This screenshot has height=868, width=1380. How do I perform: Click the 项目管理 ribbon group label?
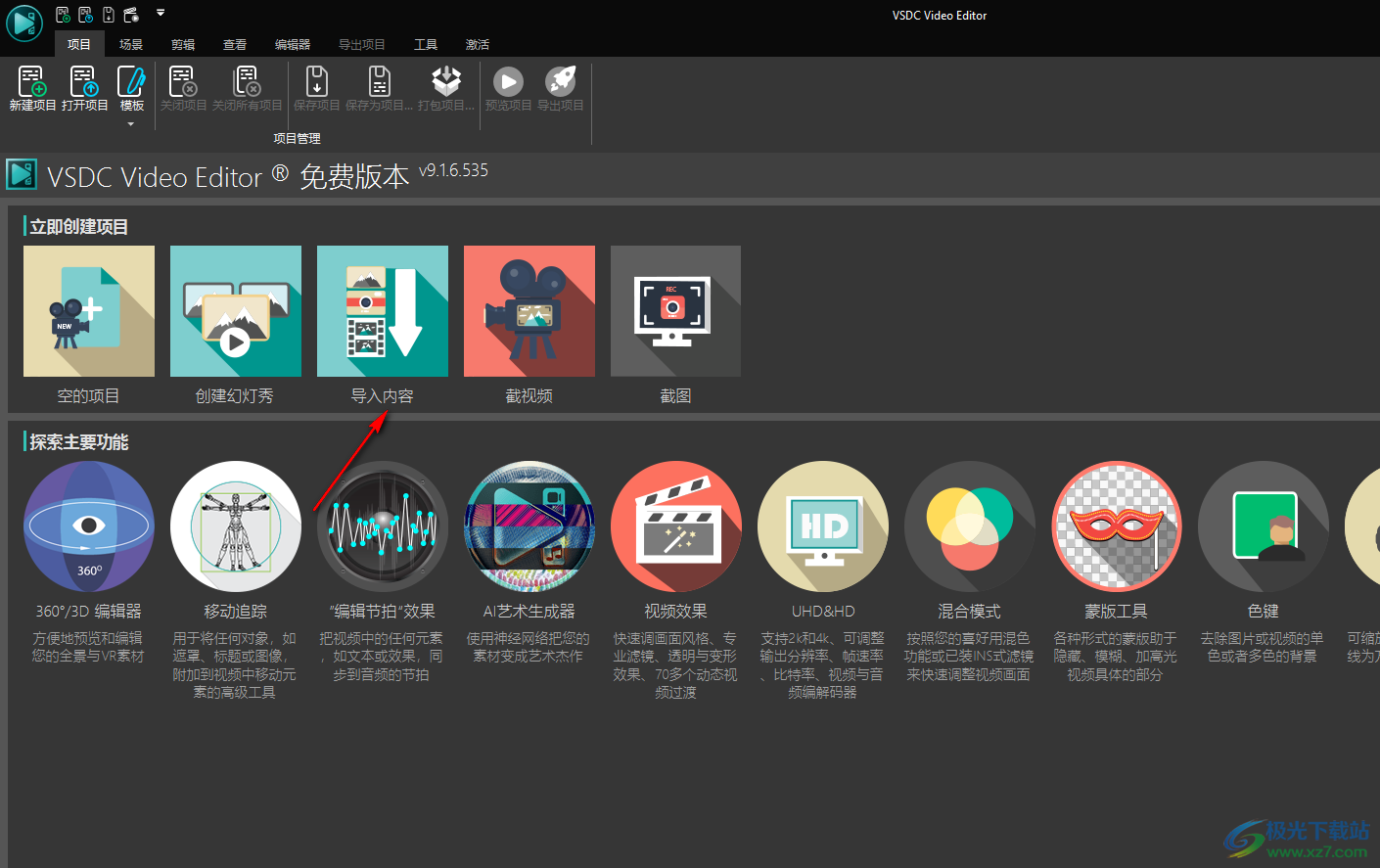point(297,139)
